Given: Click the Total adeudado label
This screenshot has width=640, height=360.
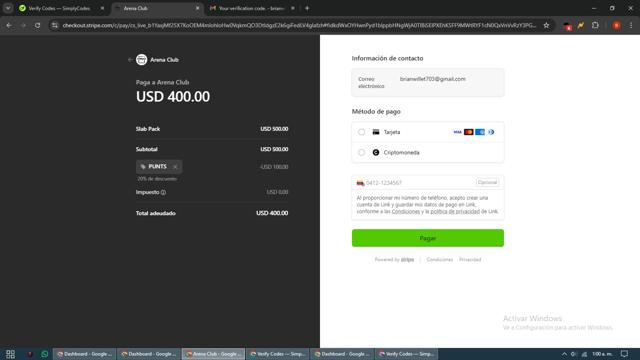Looking at the screenshot, I should [x=156, y=213].
